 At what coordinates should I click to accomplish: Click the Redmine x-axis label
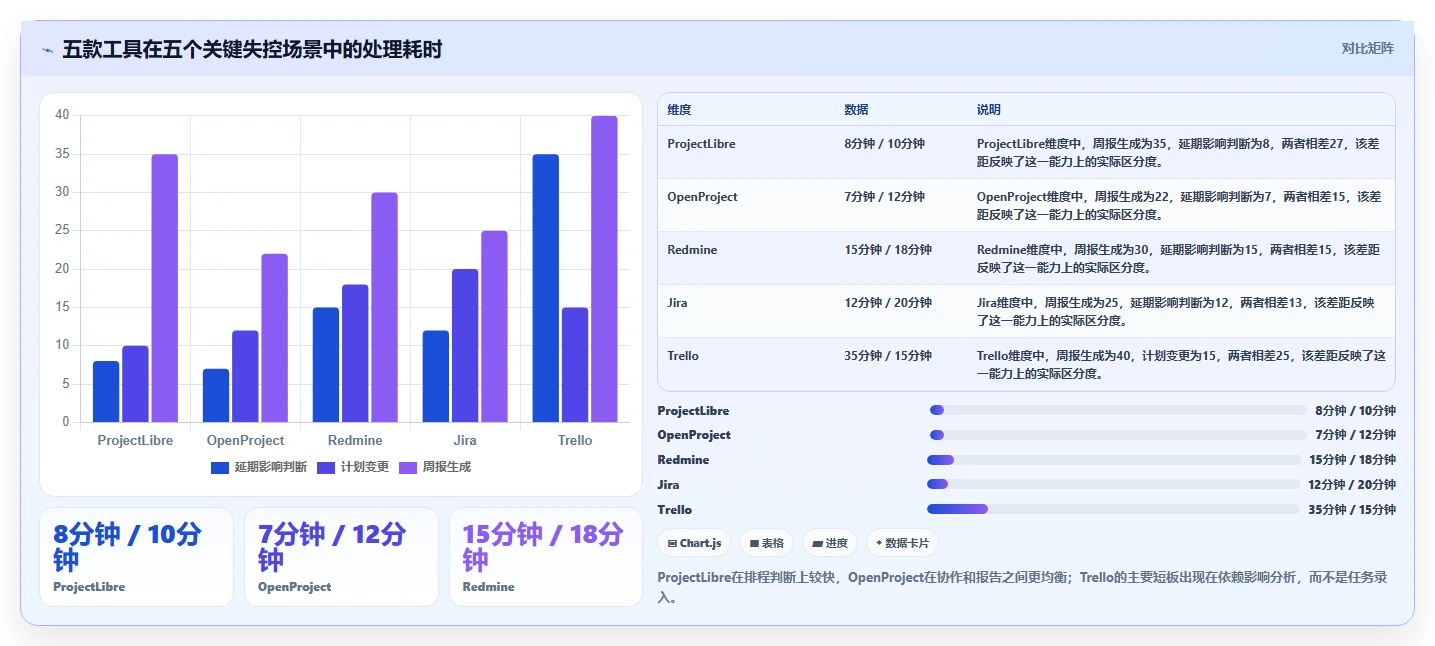(355, 440)
